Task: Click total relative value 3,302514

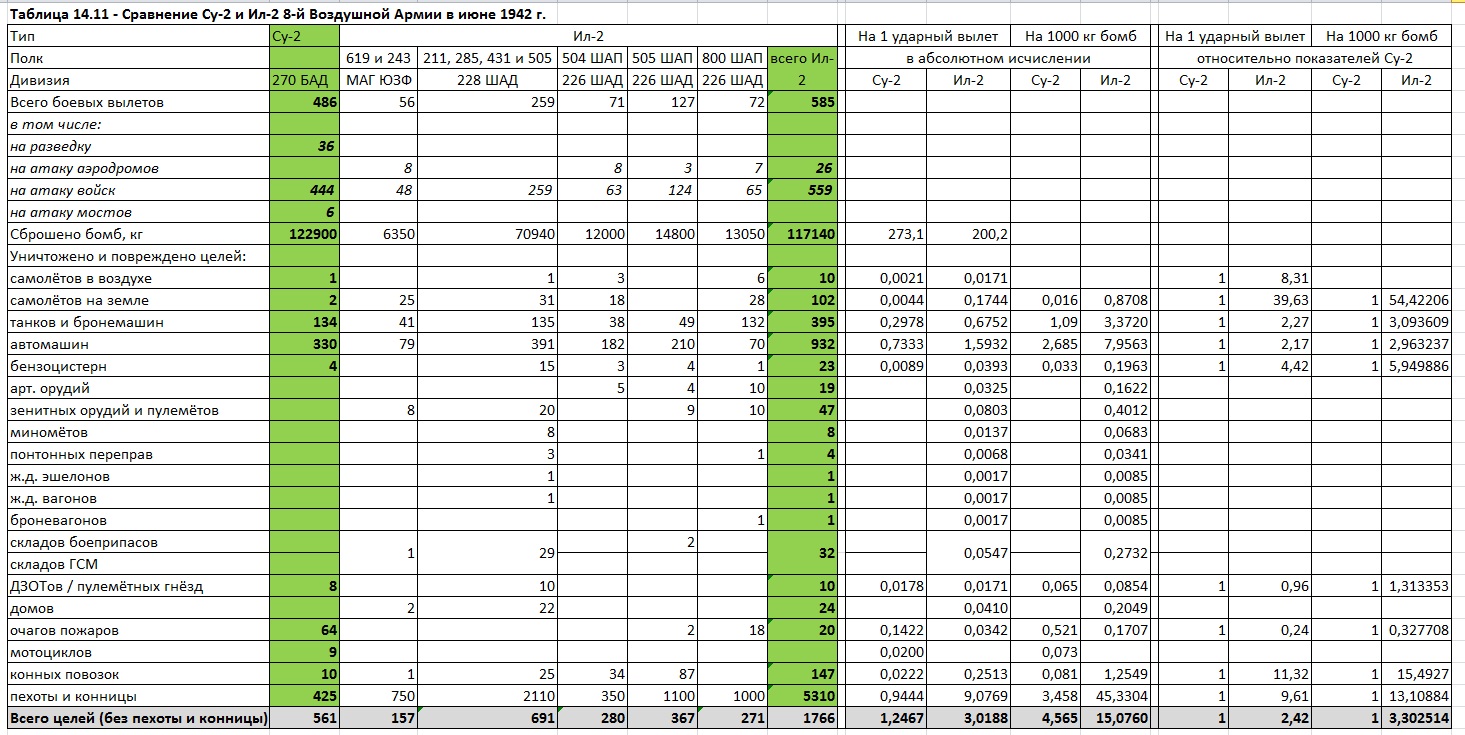Action: tap(1416, 718)
